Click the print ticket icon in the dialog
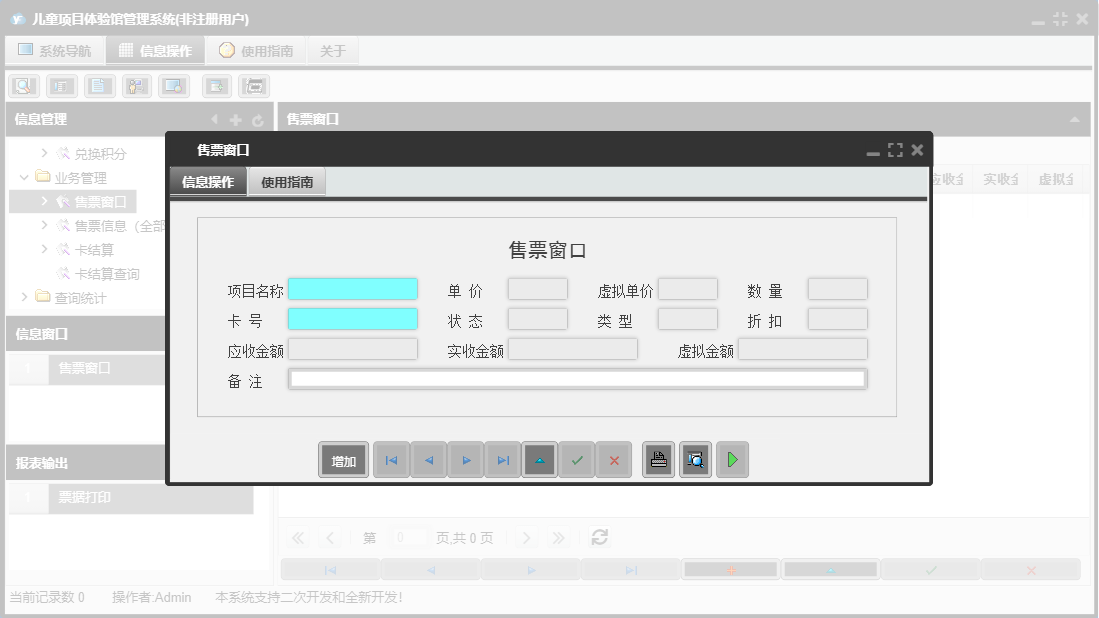Viewport: 1099px width, 618px height. pyautogui.click(x=658, y=459)
